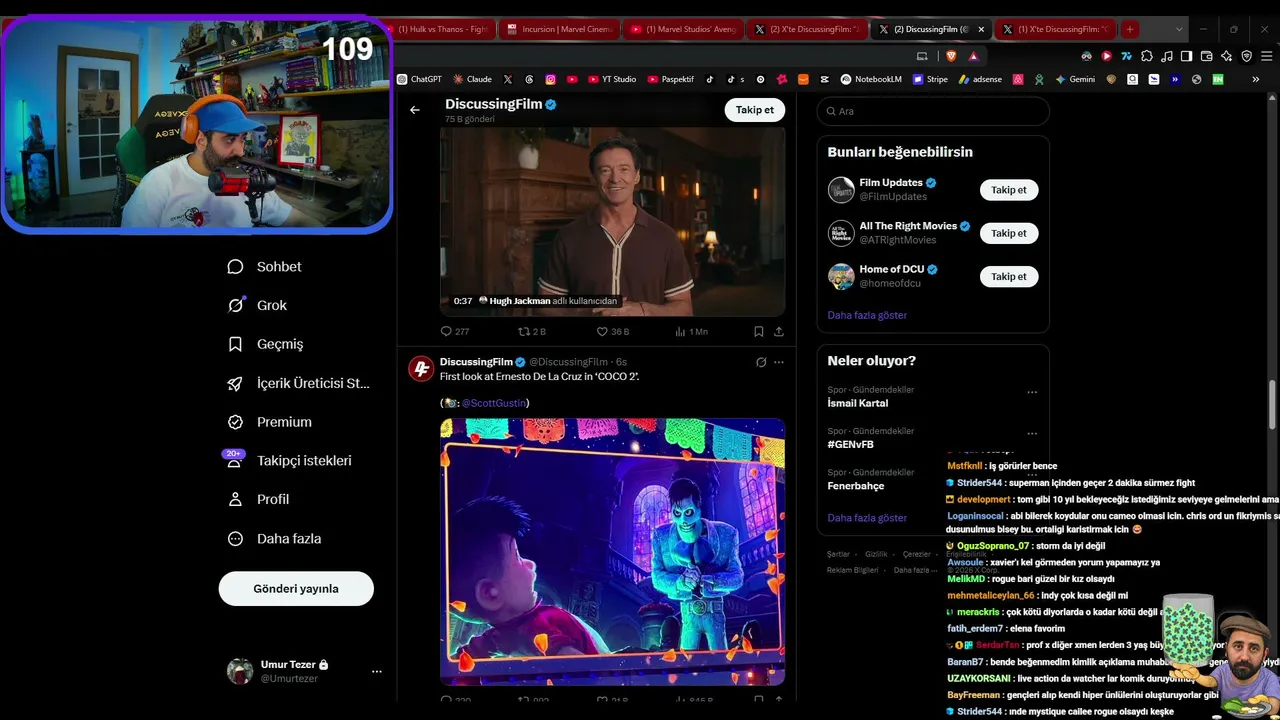
Task: Click the page vertical scrollbar thumb
Action: pos(1273,405)
